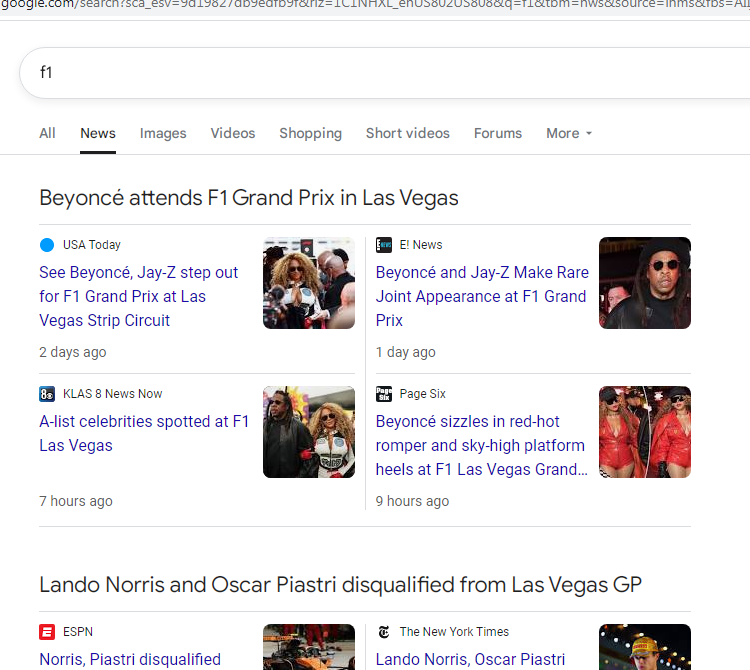Screen dimensions: 750x670
Task: Switch to the All results tab
Action: [47, 133]
